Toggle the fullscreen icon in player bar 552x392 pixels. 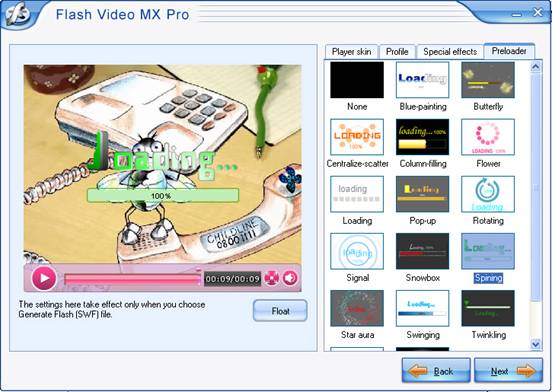click(x=271, y=278)
